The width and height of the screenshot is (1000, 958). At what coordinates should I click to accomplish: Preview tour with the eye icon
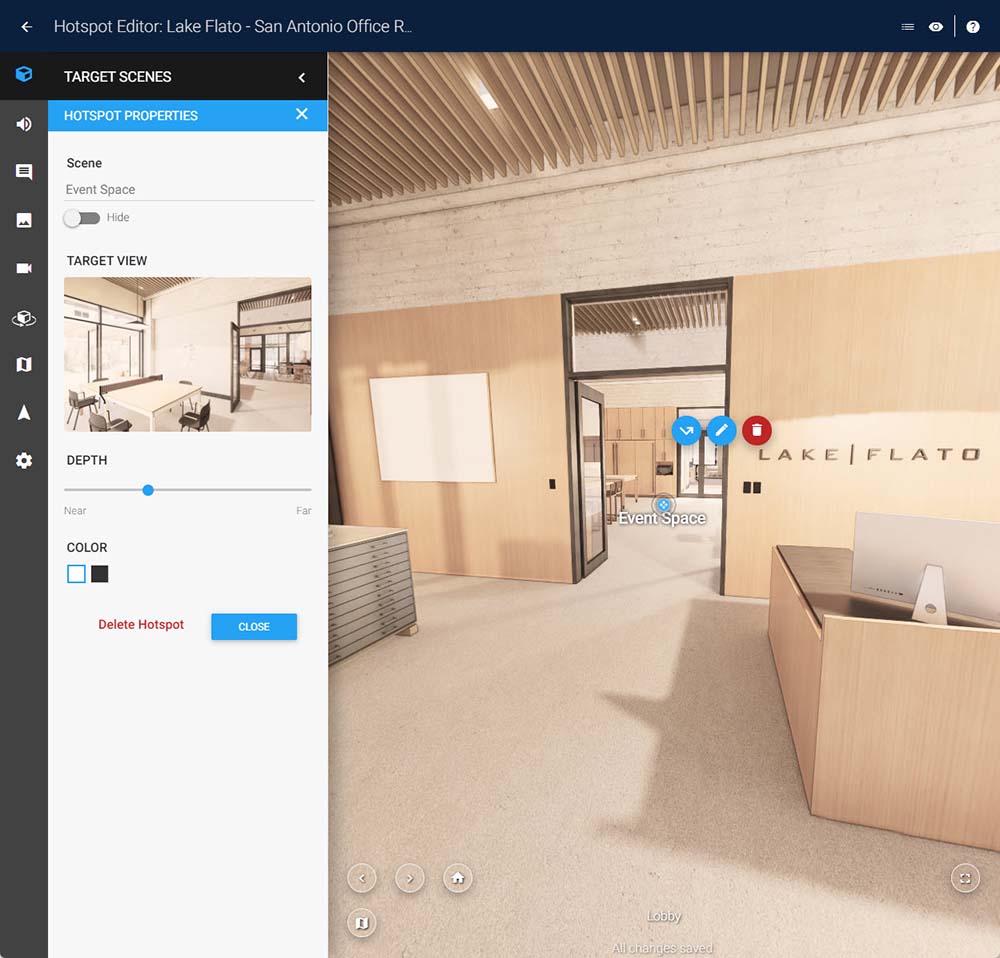[x=936, y=27]
